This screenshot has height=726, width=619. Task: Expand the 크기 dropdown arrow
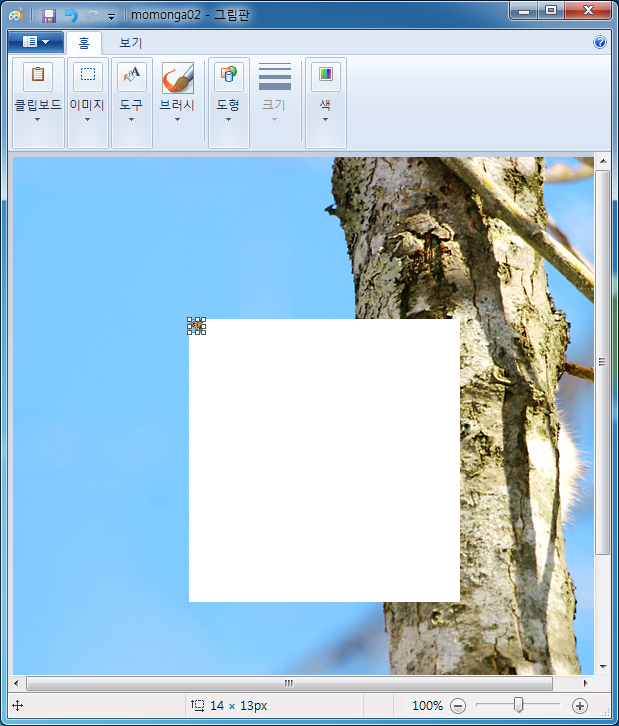click(274, 119)
